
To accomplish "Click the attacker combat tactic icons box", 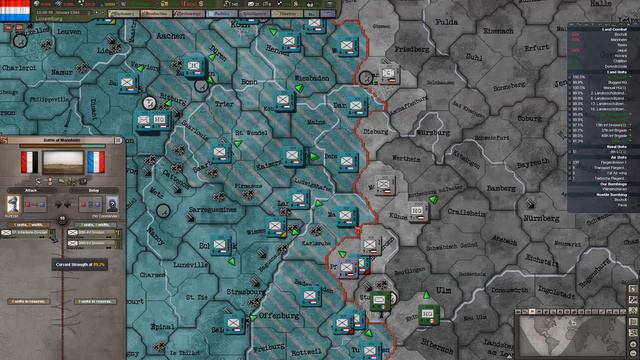I will coord(35,204).
